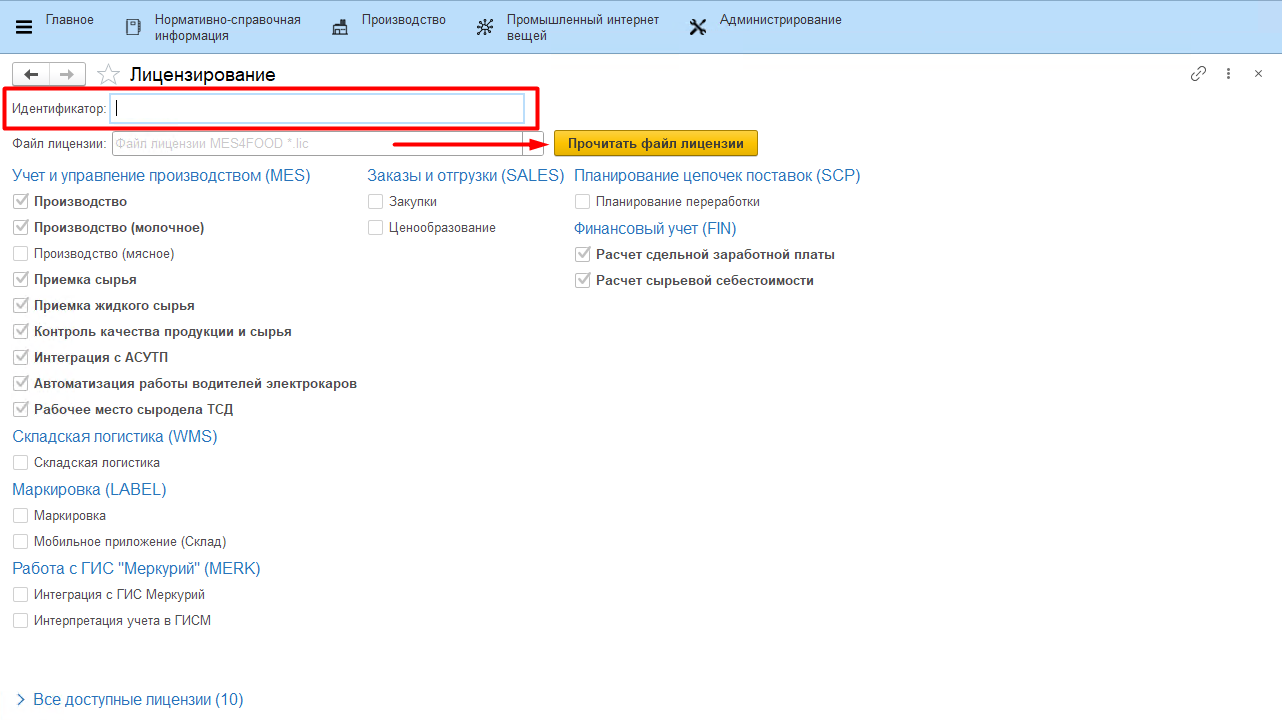The width and height of the screenshot is (1282, 720).
Task: Click the Администрирование tools icon
Action: (698, 27)
